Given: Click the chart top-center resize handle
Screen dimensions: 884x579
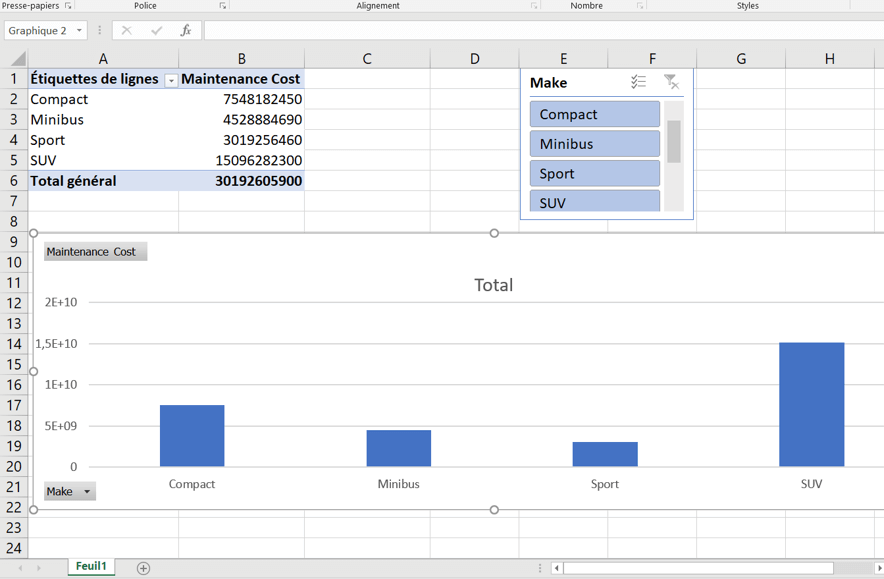Looking at the screenshot, I should pyautogui.click(x=494, y=233).
